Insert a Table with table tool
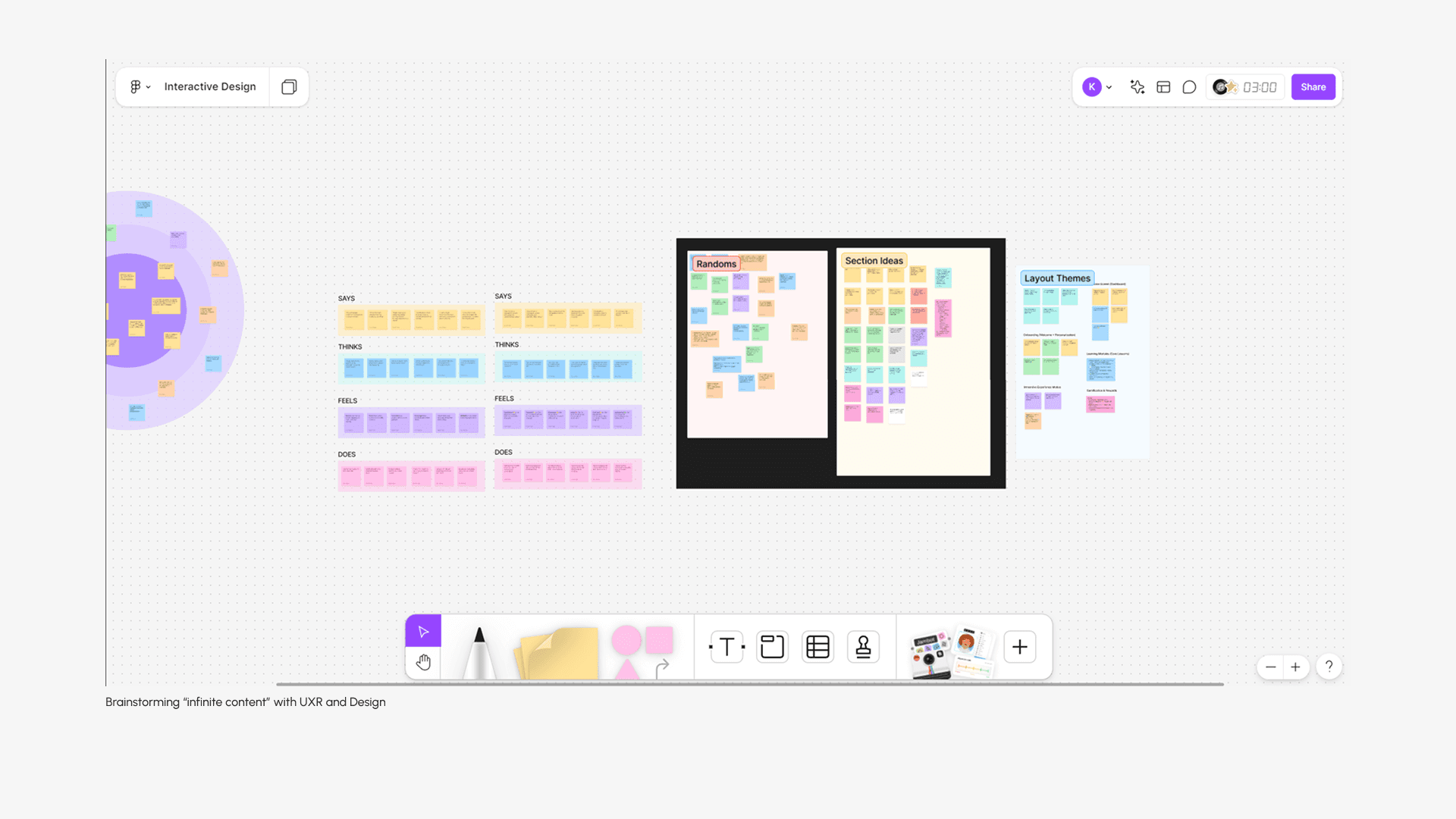 [x=817, y=647]
